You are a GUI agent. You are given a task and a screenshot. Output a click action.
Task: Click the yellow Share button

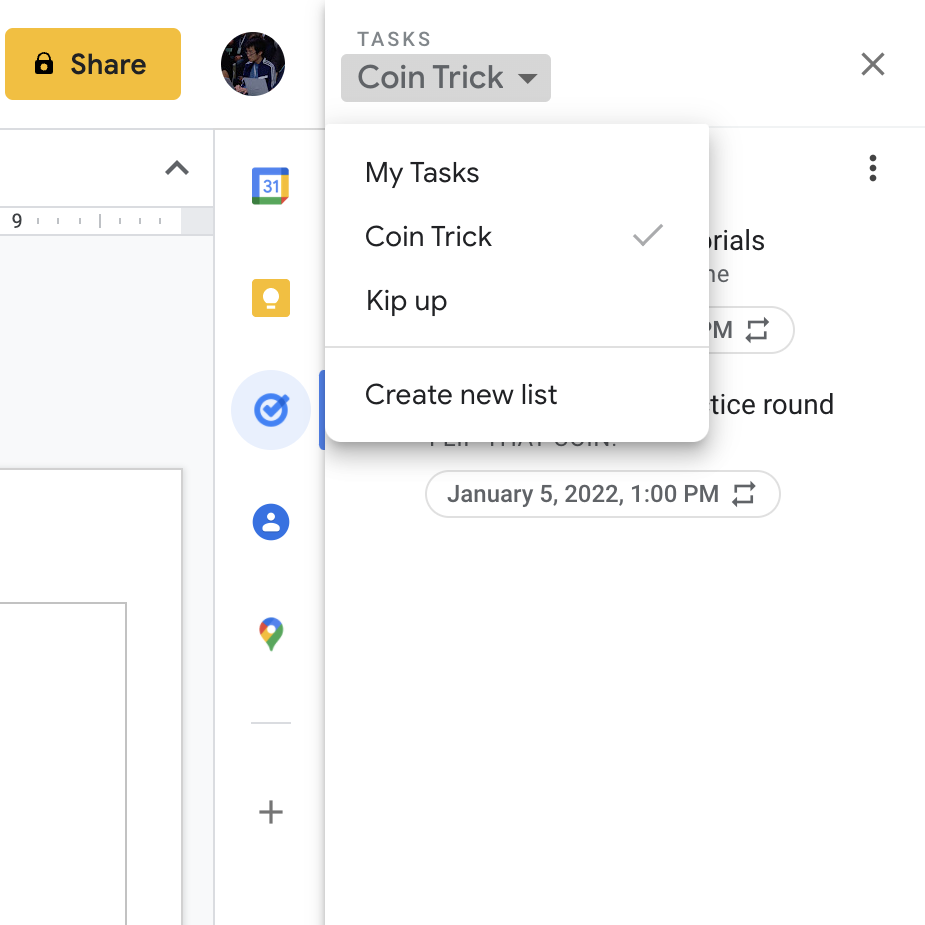pos(93,65)
